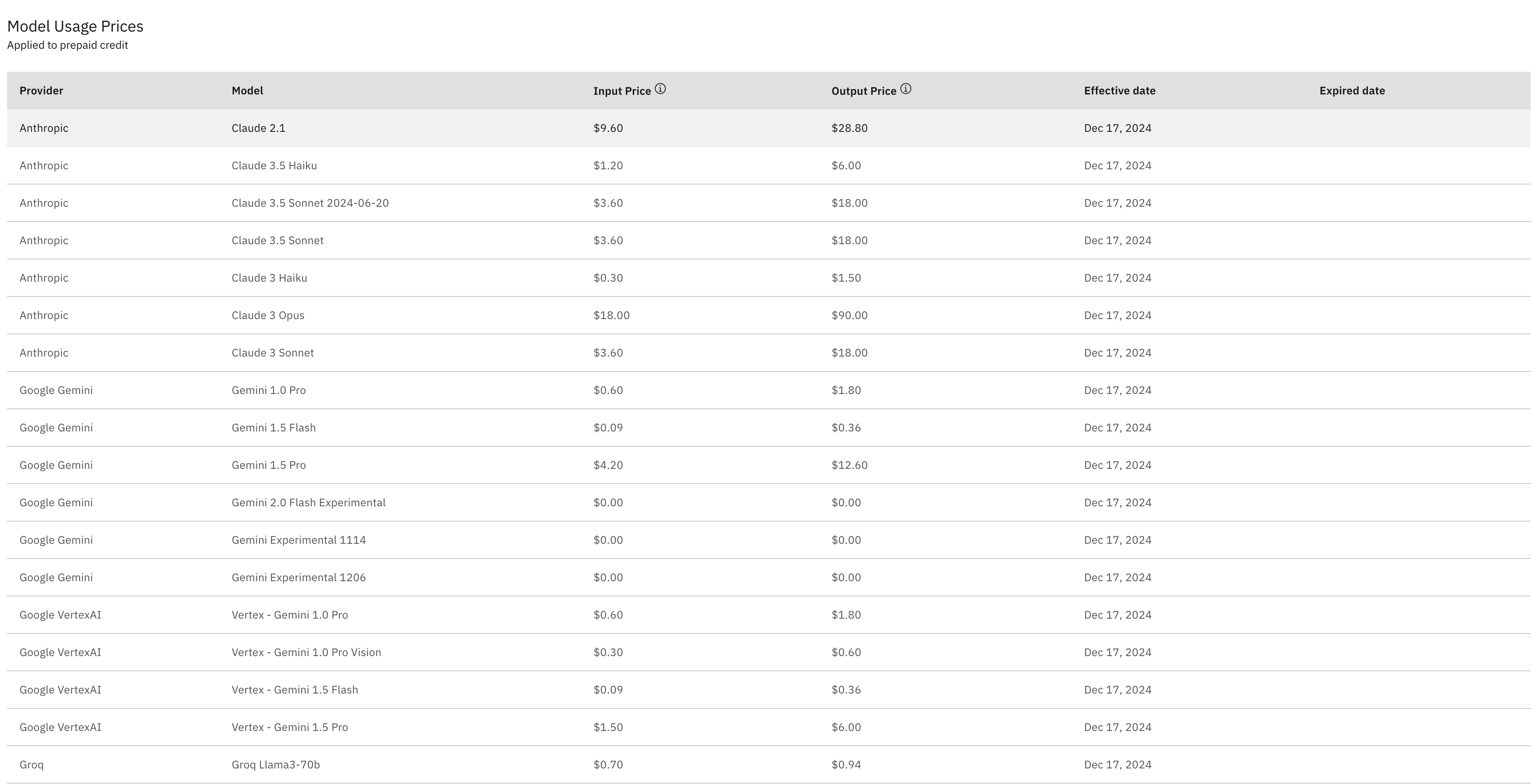Click the $12.60 output price cell
The image size is (1533, 784).
tap(849, 465)
